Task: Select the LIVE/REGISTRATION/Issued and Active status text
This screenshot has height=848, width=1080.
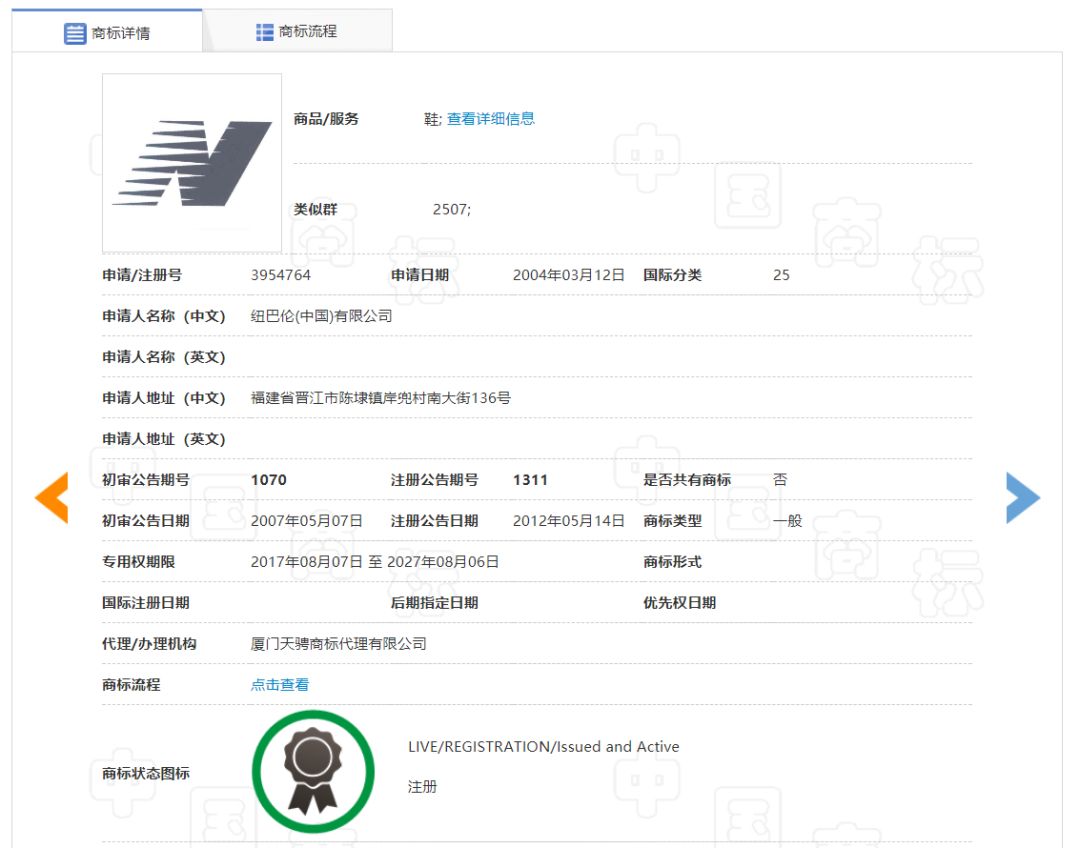Action: point(543,747)
